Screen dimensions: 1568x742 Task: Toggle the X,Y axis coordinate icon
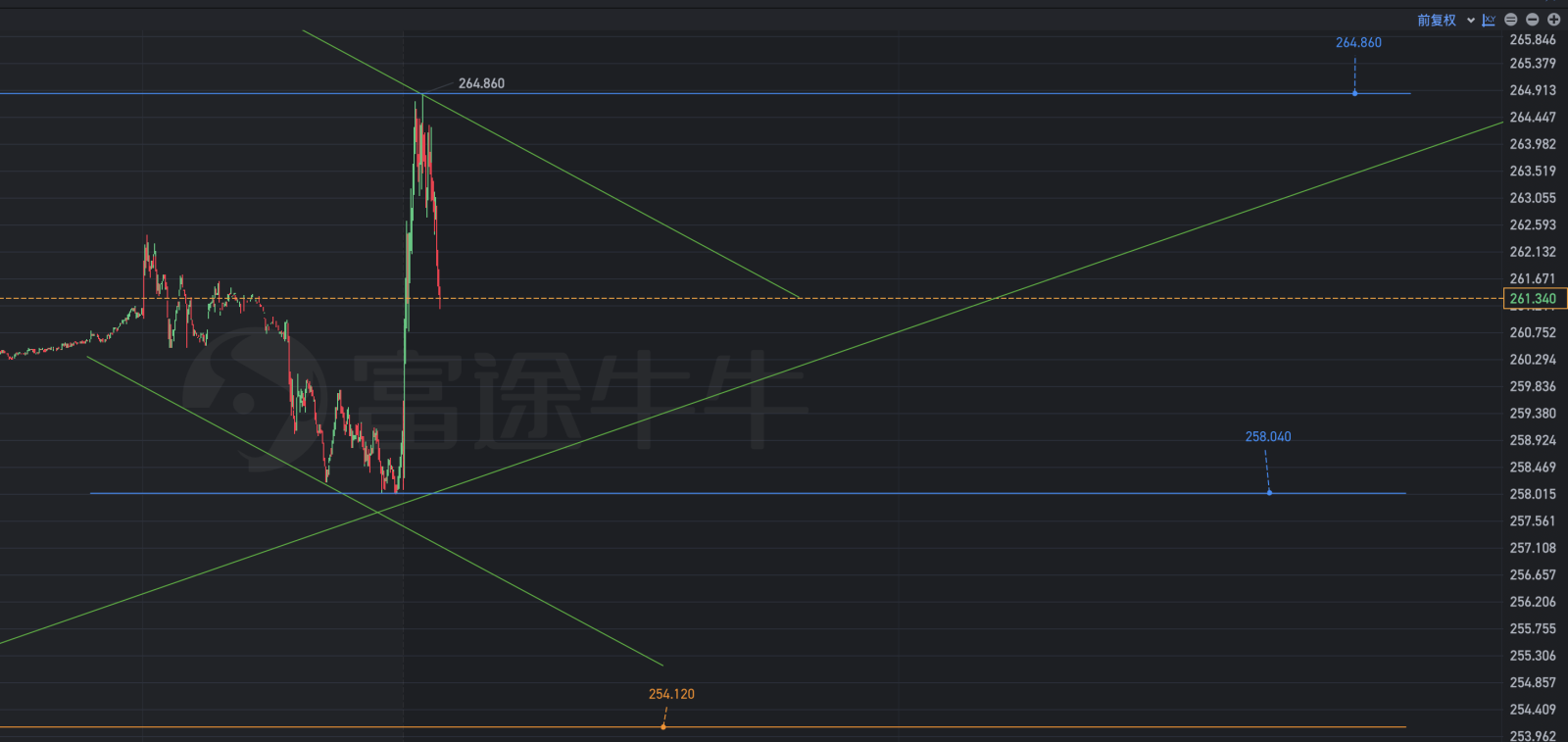pyautogui.click(x=1489, y=20)
